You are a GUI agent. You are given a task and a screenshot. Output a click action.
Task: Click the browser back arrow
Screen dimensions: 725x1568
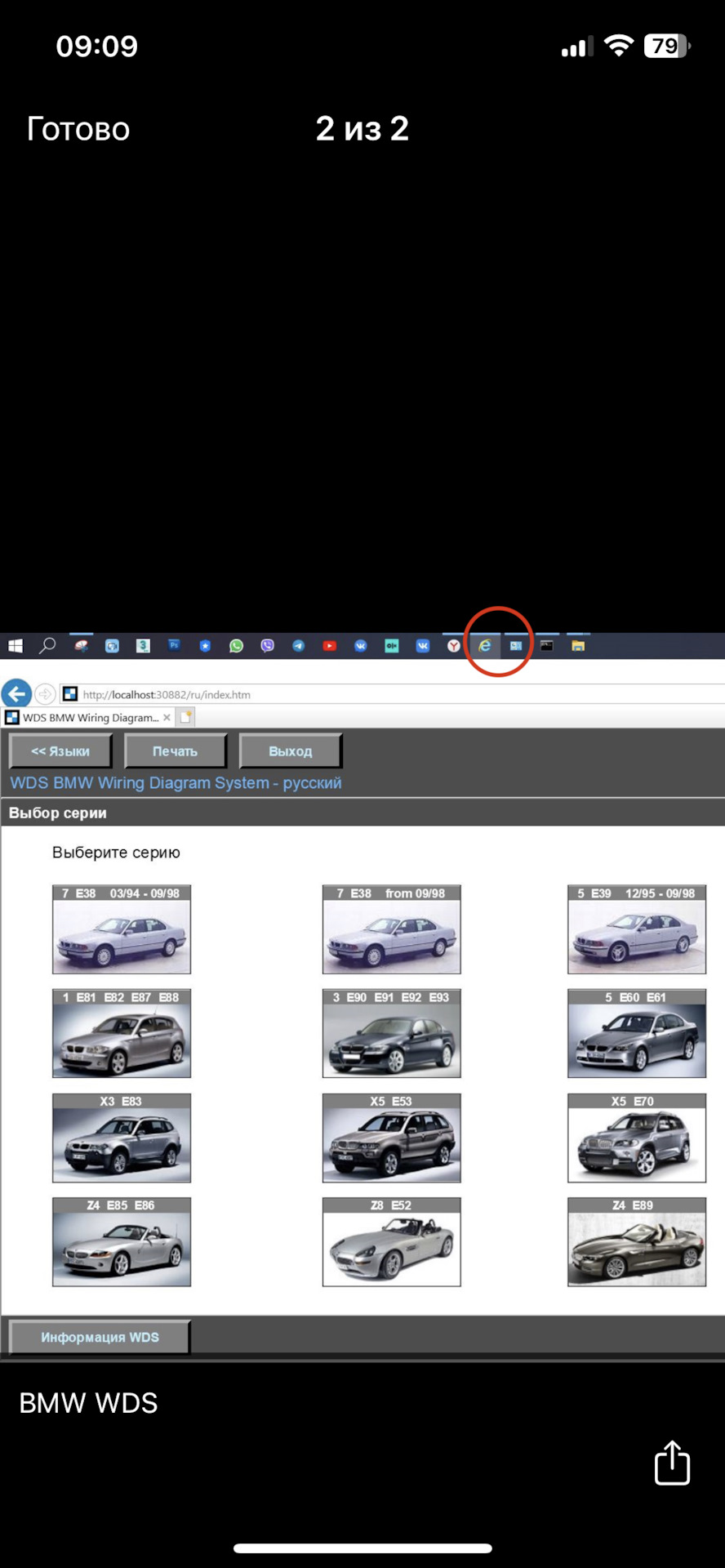[x=16, y=694]
